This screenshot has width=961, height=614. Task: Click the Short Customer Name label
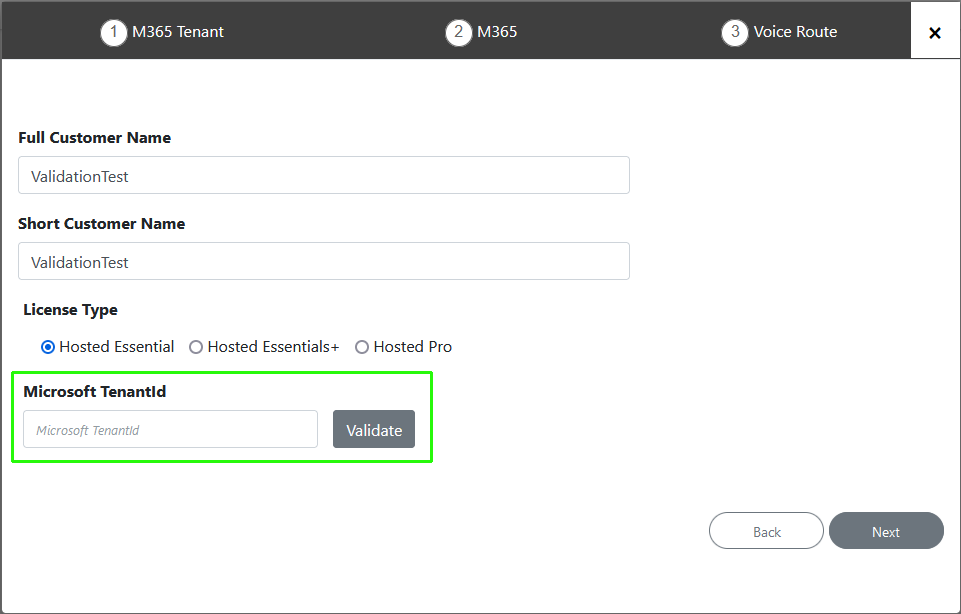tap(101, 224)
